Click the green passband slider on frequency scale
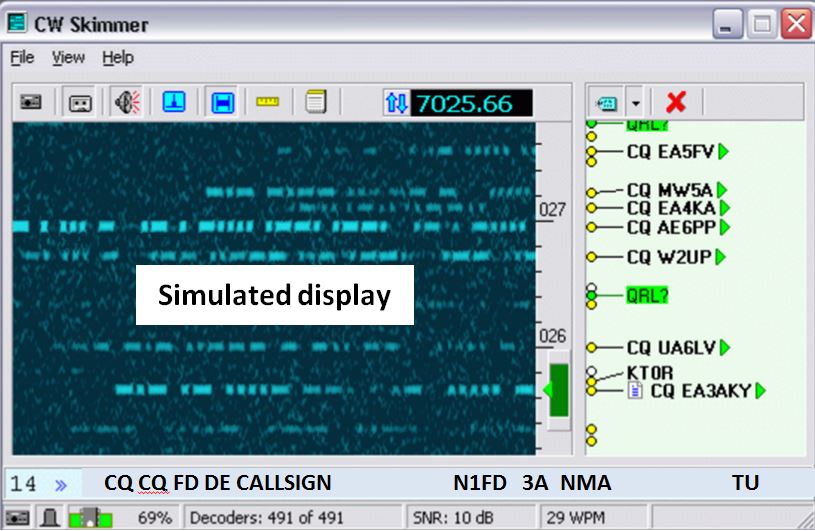 (559, 390)
